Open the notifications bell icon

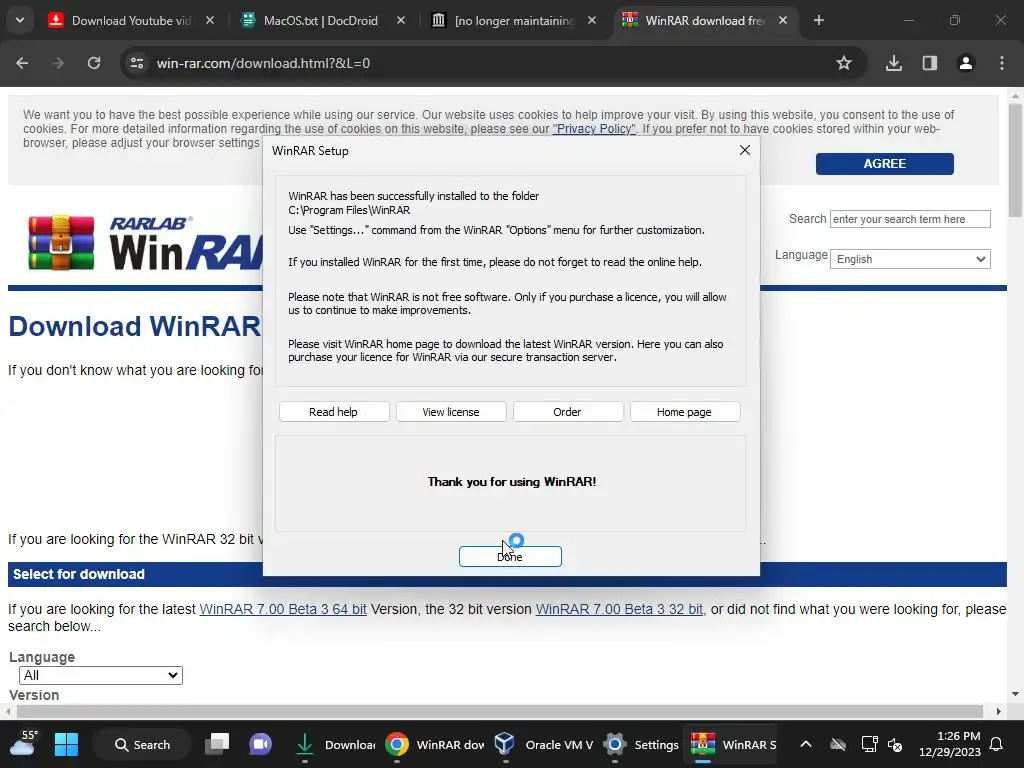[997, 744]
